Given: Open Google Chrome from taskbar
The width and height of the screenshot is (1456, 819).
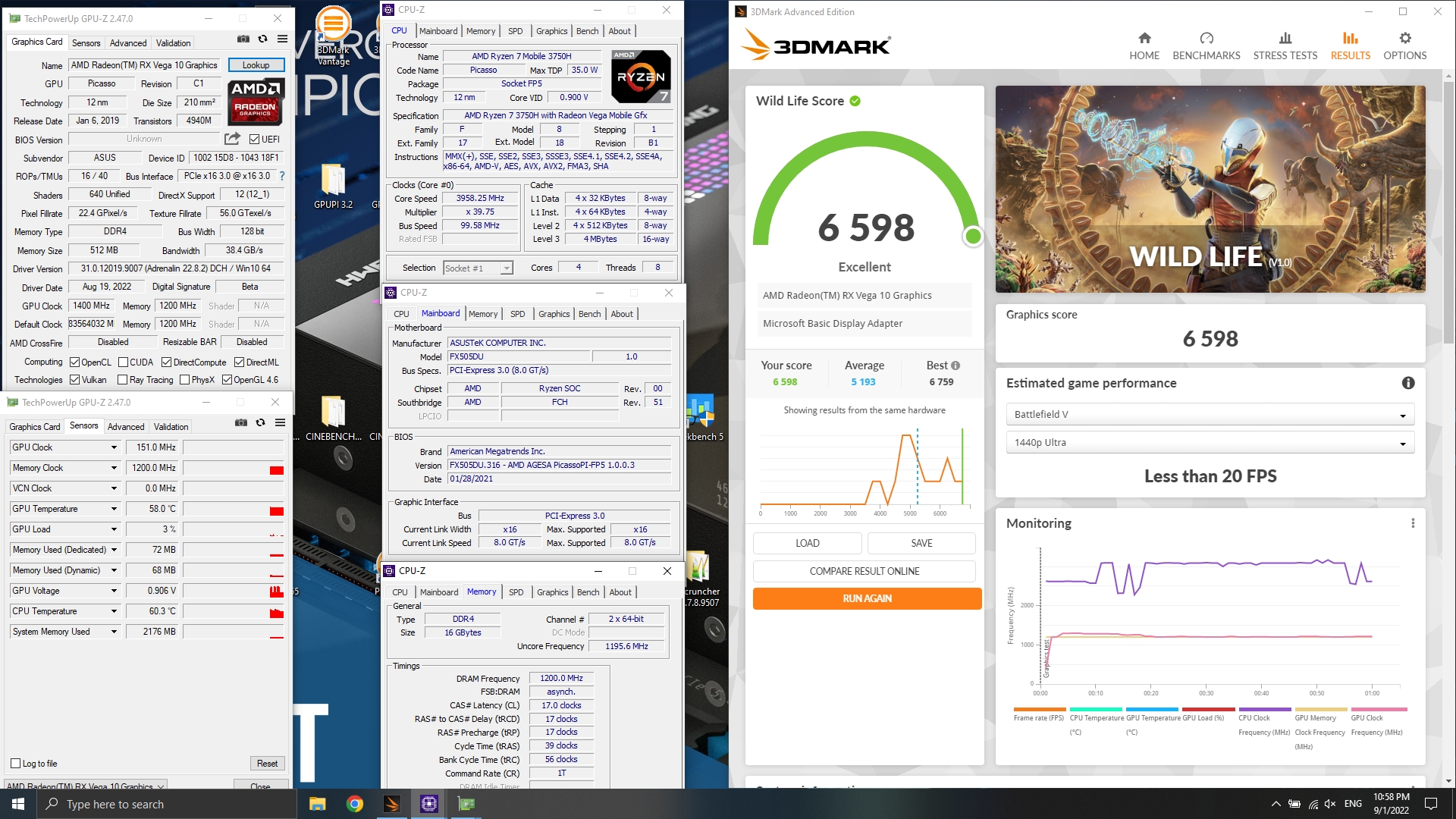Looking at the screenshot, I should (354, 804).
